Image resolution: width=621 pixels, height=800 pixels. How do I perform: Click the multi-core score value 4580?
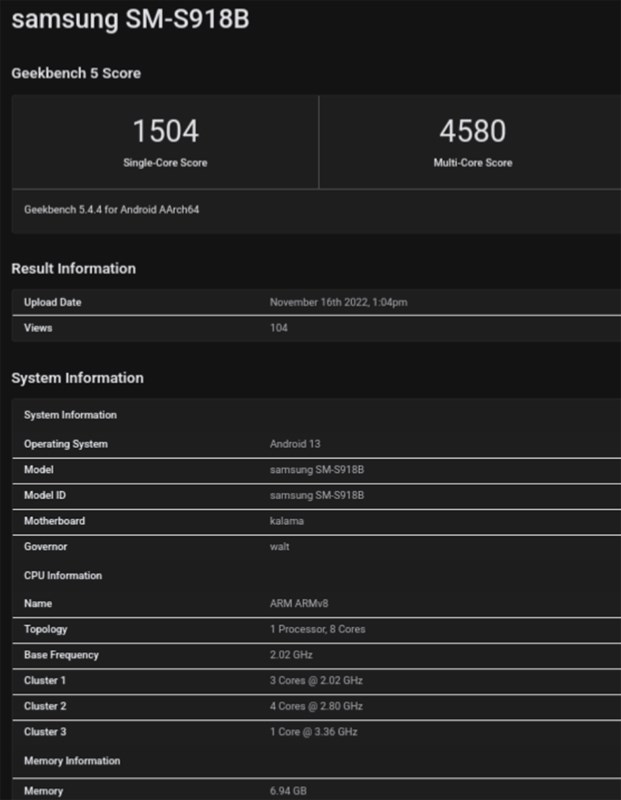pyautogui.click(x=473, y=131)
